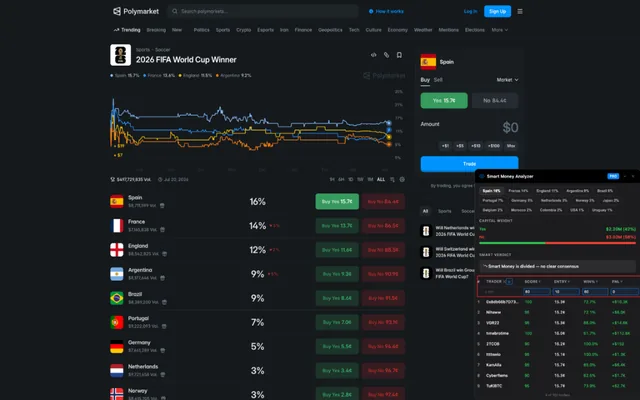Add +$100 to the amount
Viewport: 640px width, 400px height.
pyautogui.click(x=493, y=146)
